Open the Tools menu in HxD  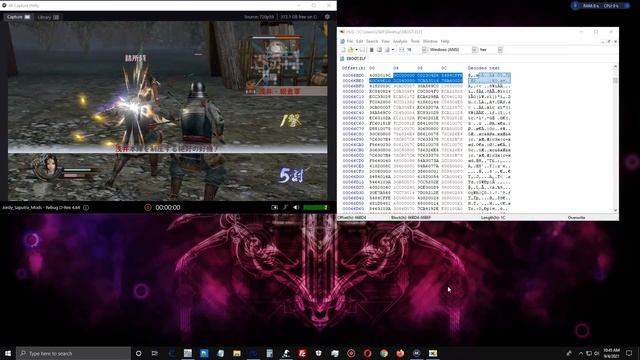click(415, 41)
